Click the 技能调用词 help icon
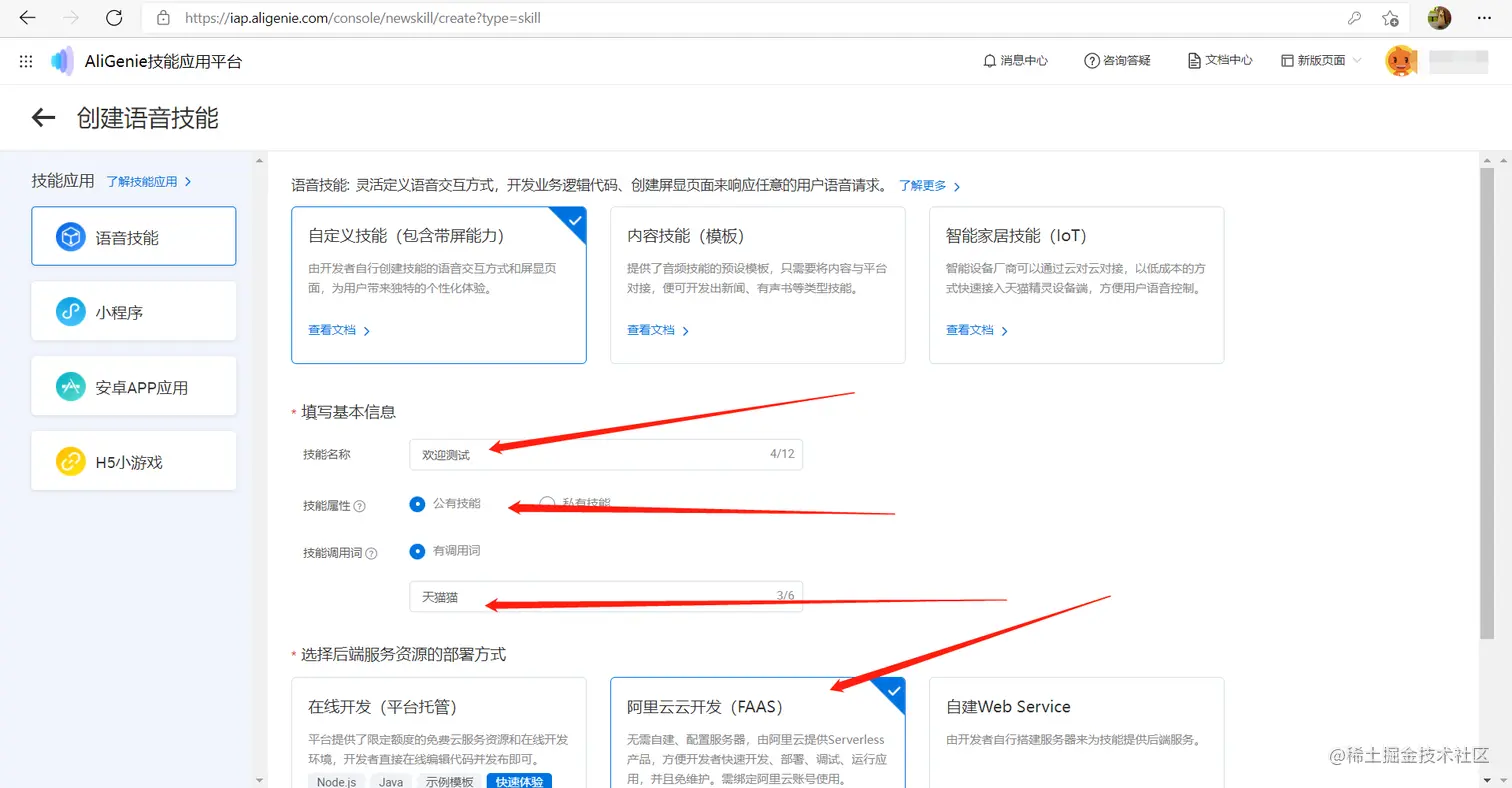 (x=371, y=553)
